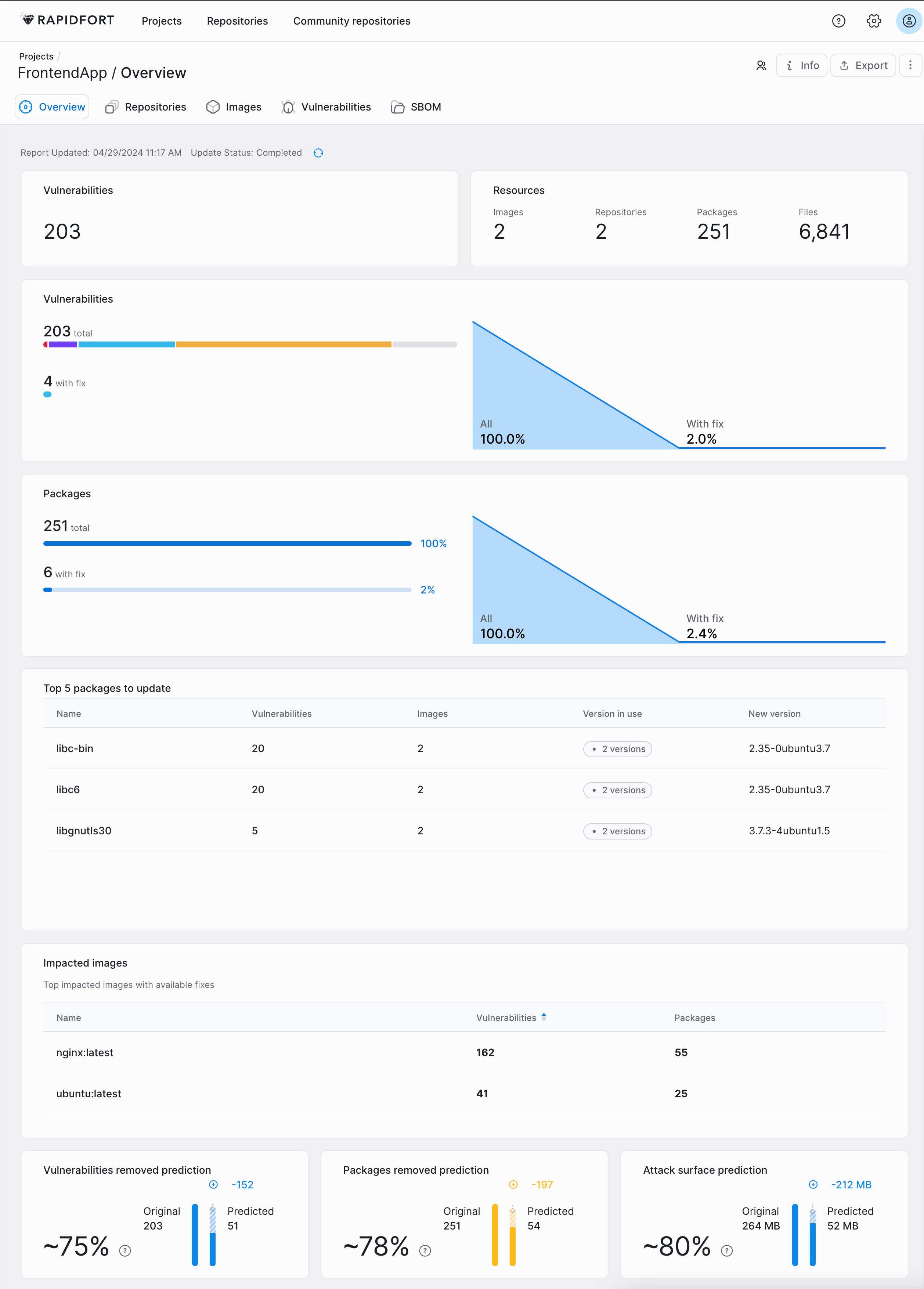Click the -152 vulnerabilities download icon
Viewport: 924px width, 1289px height.
[214, 1184]
